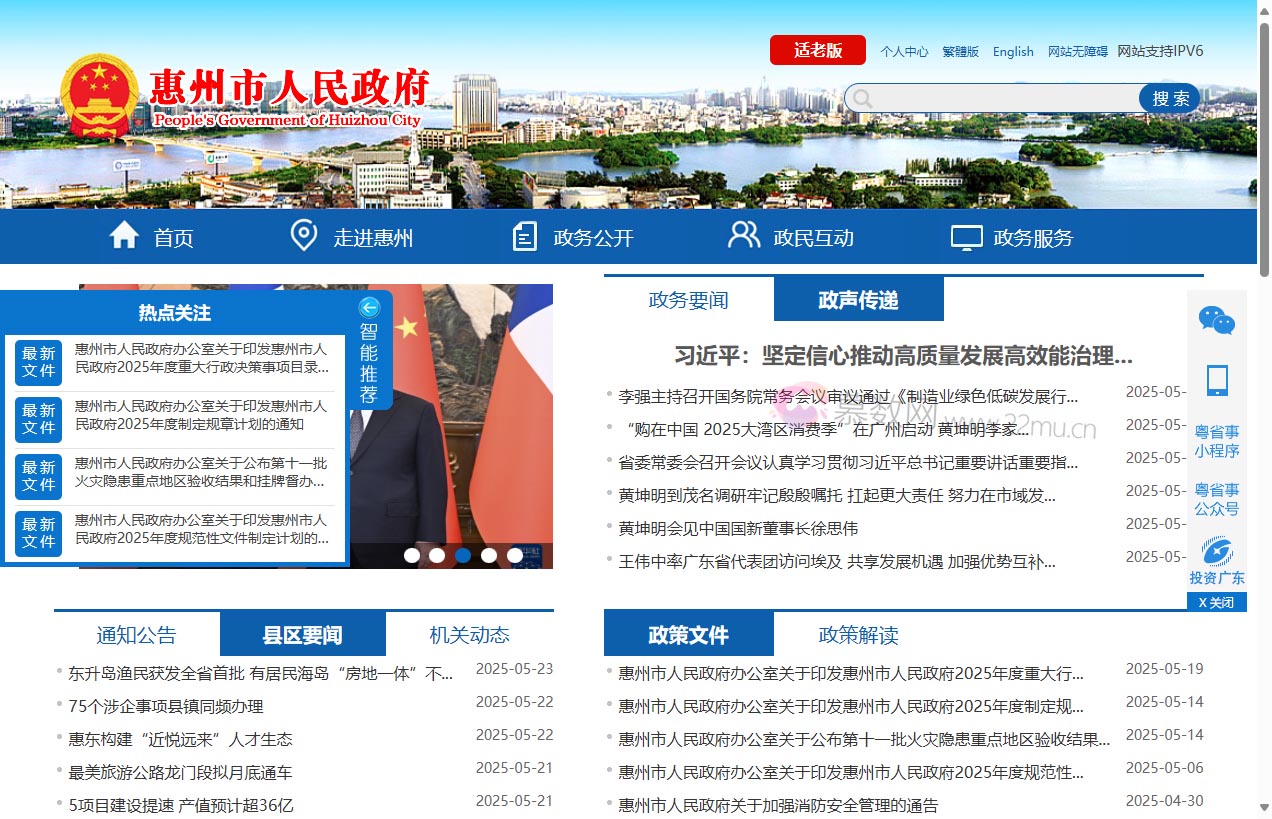Switch to the 政务要闻 tab
The height and width of the screenshot is (819, 1272).
click(687, 299)
